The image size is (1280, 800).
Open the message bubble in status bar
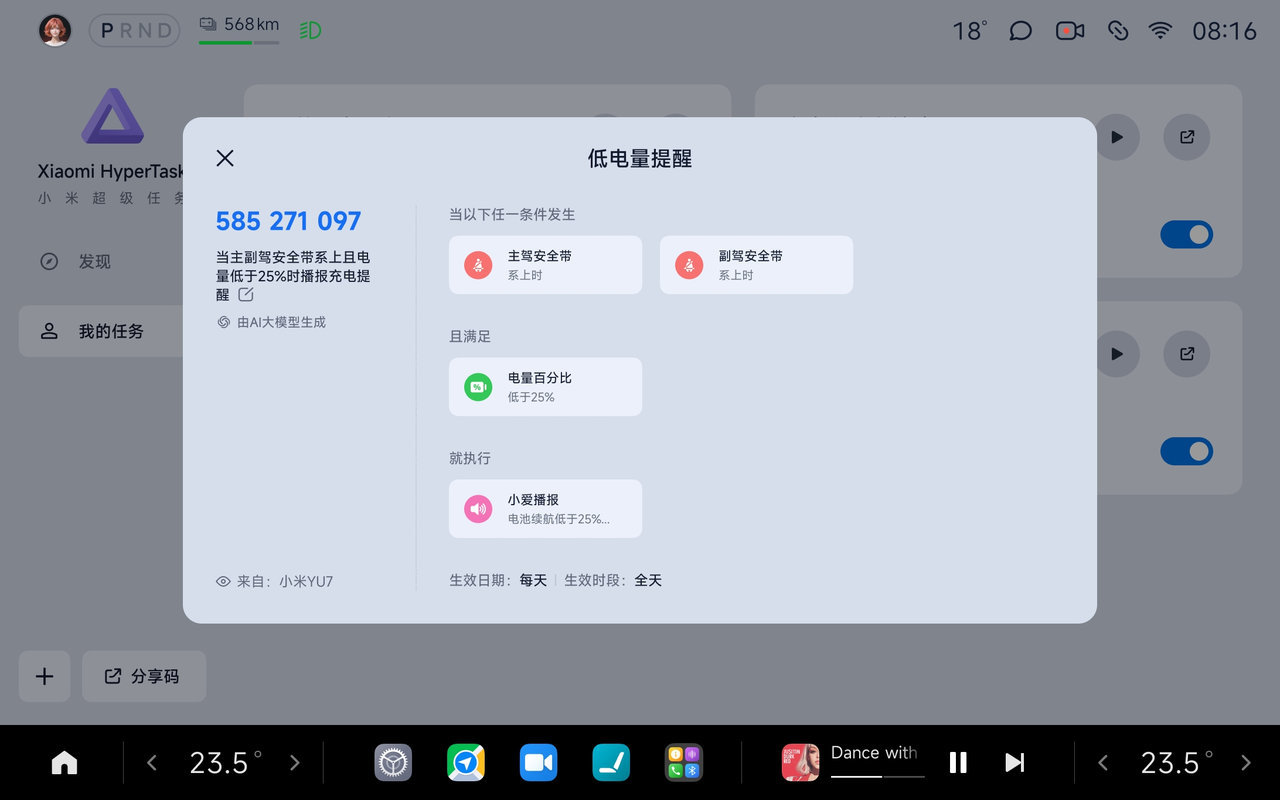1020,31
